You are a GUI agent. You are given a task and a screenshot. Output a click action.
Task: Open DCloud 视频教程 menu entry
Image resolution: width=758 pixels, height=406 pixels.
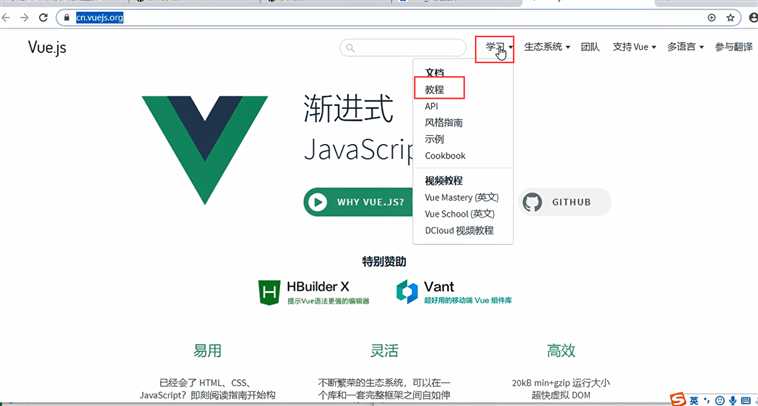click(459, 231)
